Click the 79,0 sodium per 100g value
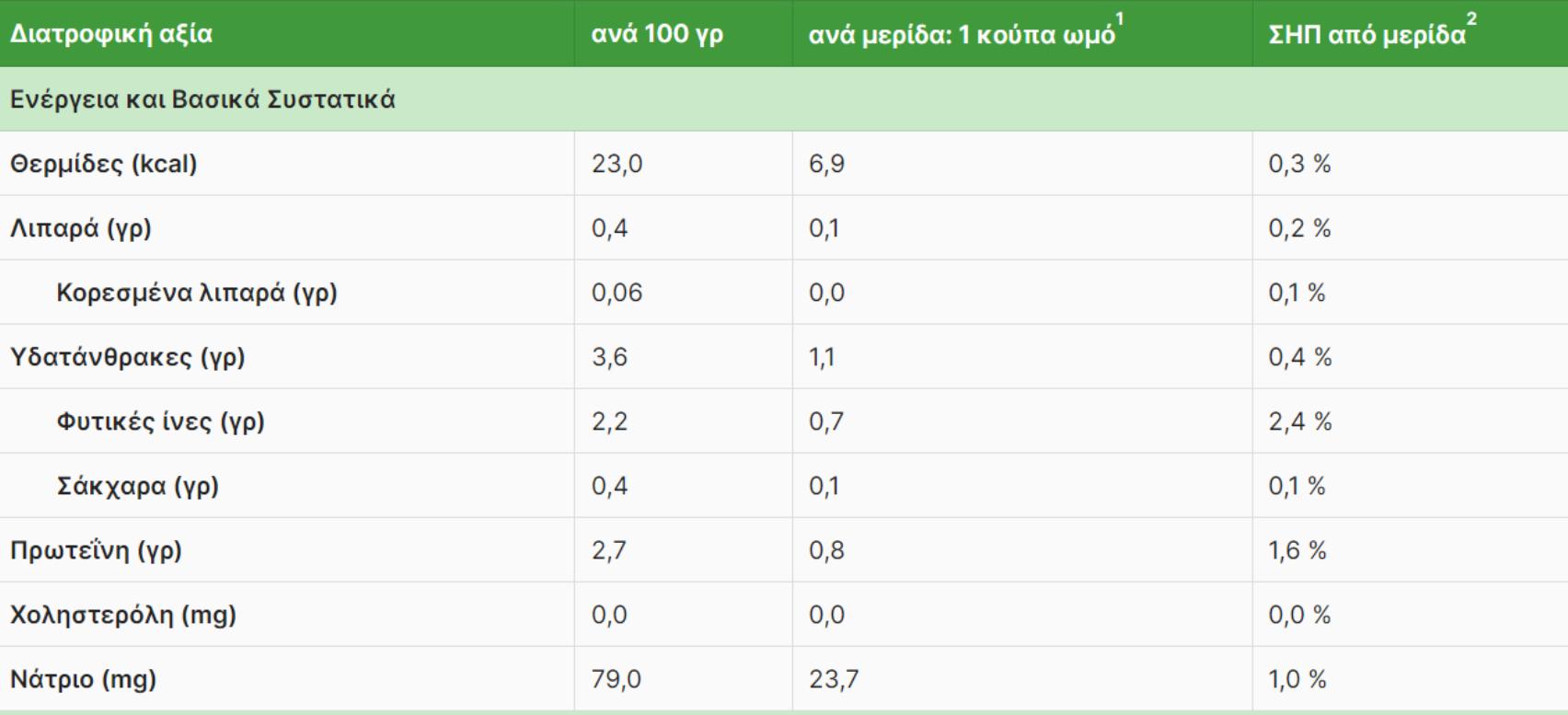This screenshot has height=715, width=1568. point(617,679)
